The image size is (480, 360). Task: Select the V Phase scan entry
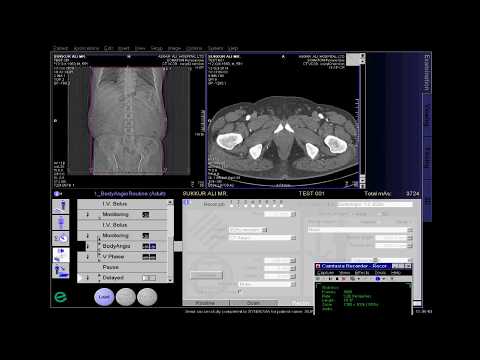[122, 257]
